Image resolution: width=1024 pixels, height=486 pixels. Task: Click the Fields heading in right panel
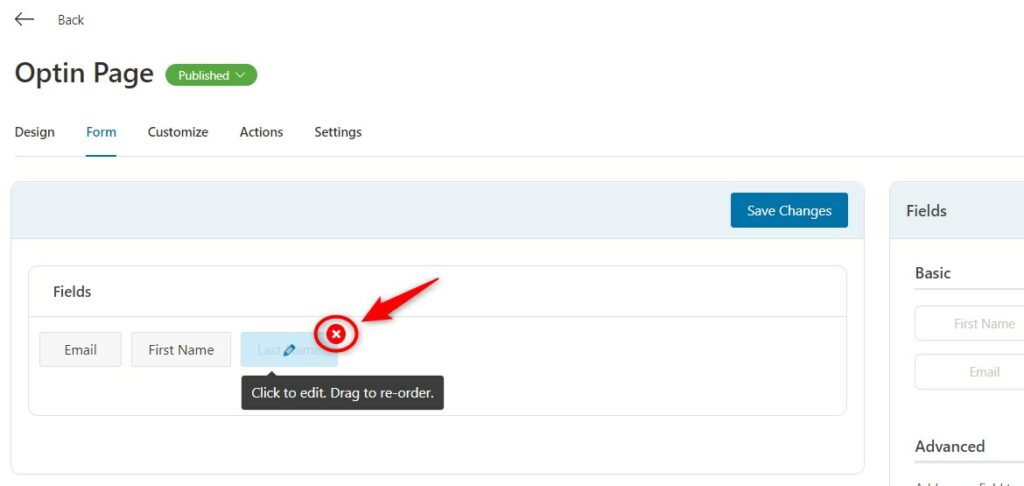pyautogui.click(x=926, y=211)
